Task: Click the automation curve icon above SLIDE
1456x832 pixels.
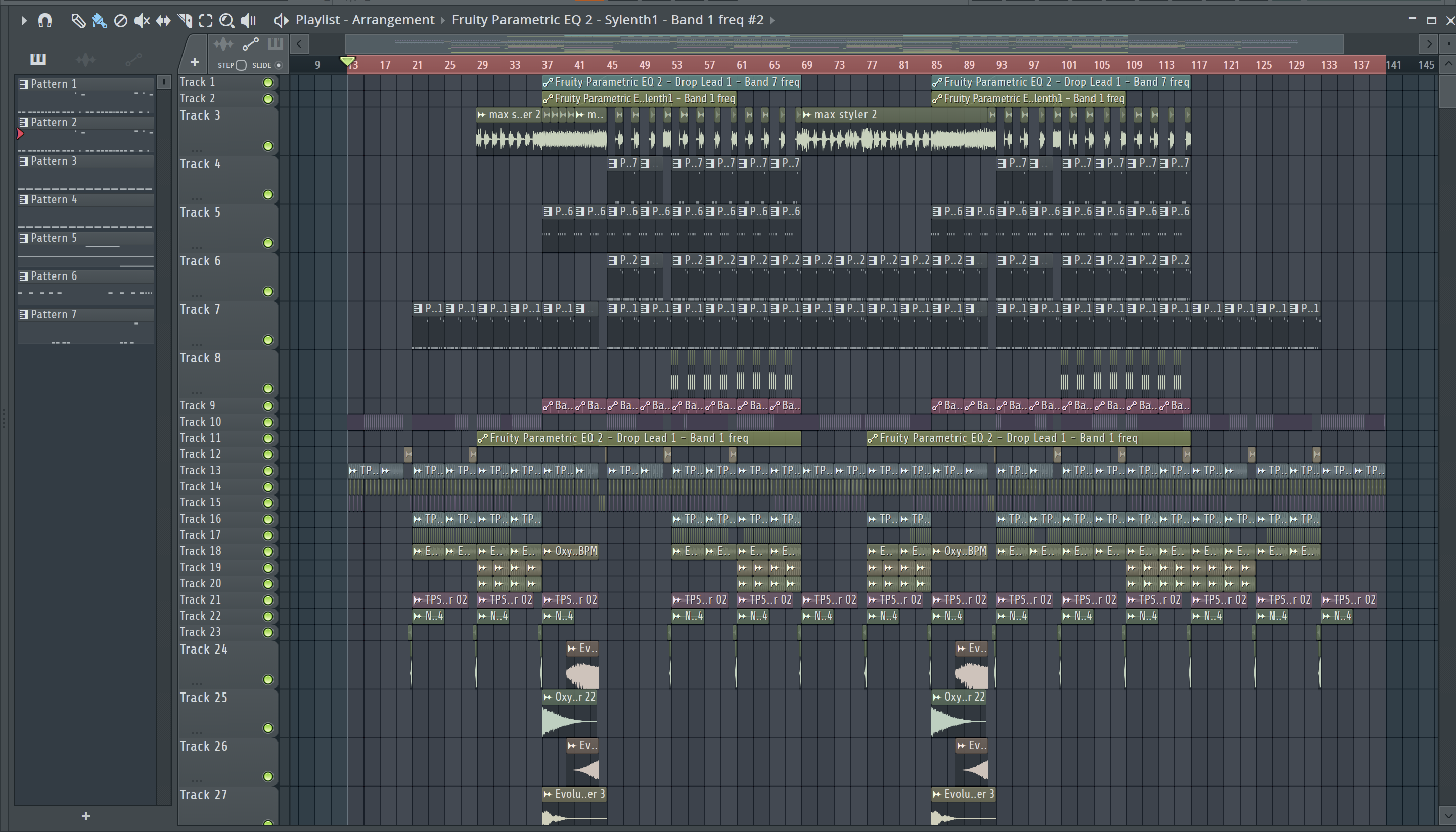Action: pos(250,44)
